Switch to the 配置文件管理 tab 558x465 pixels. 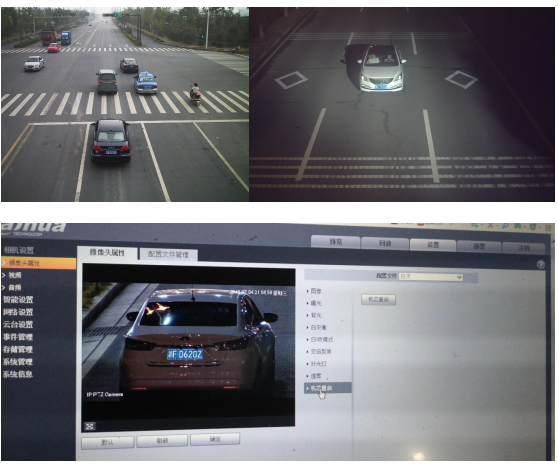168,254
